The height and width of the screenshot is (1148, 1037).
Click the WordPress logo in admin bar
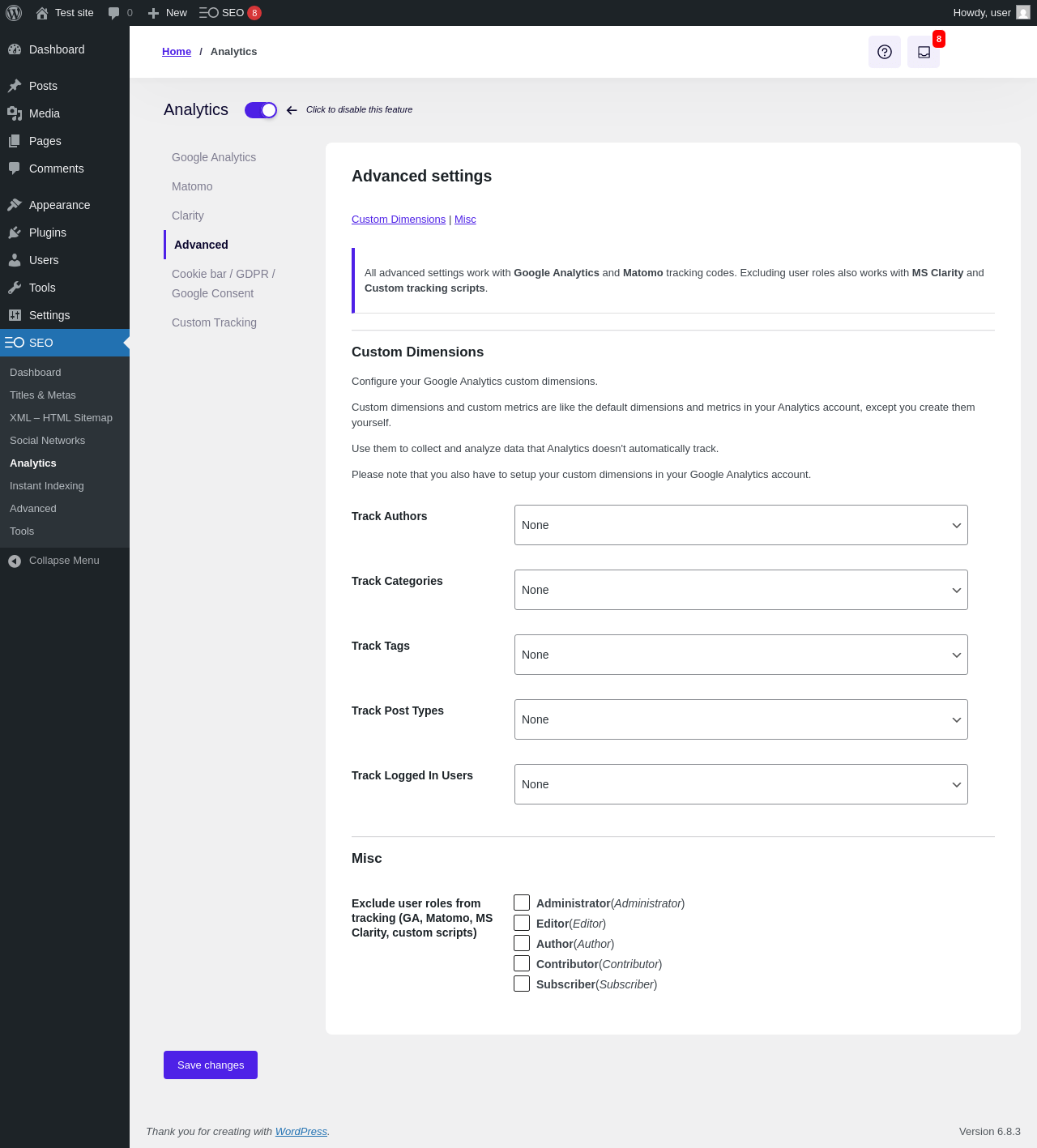click(x=14, y=13)
